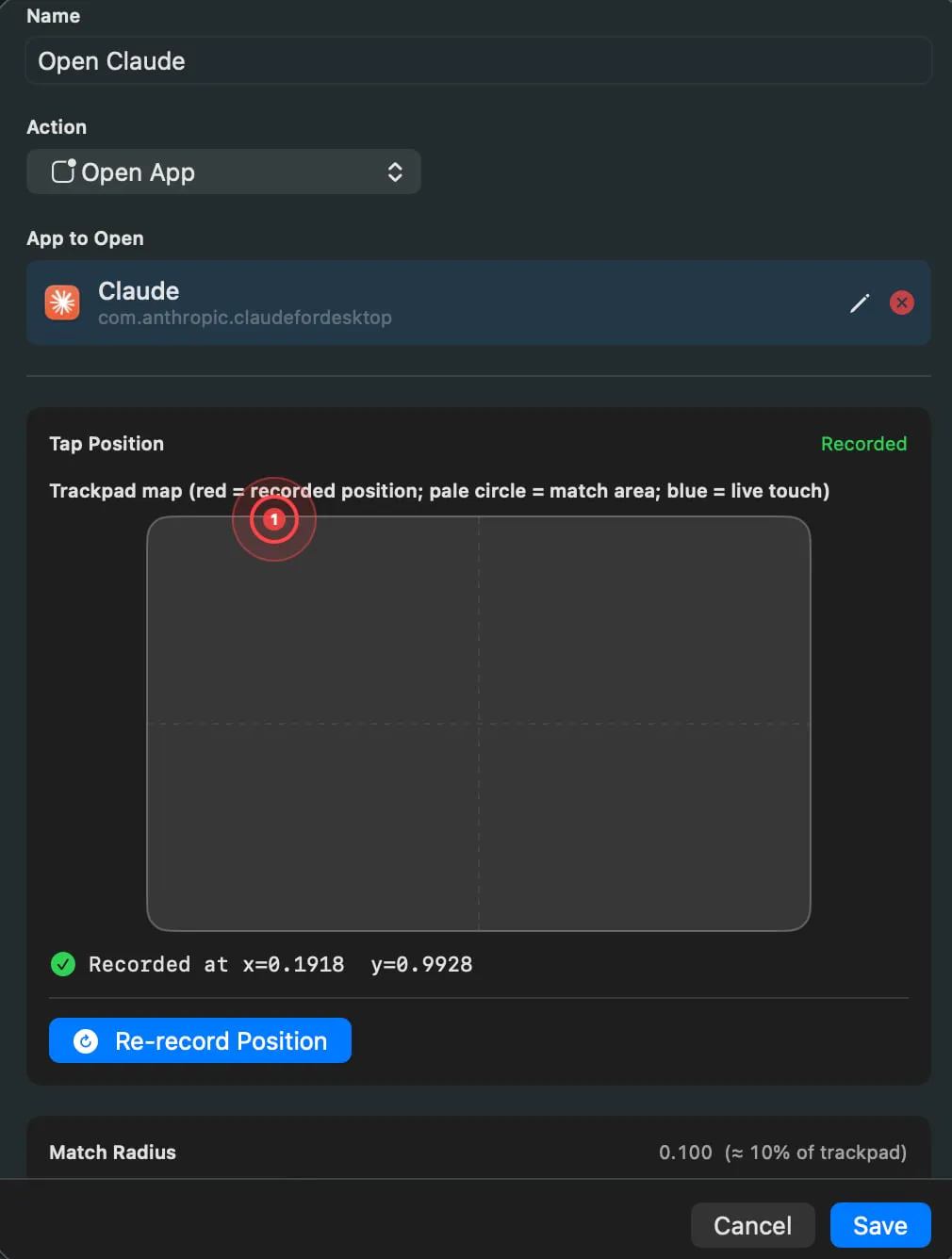Click the Re-record Position button
Screen dimensions: 952x1259
tap(200, 1040)
